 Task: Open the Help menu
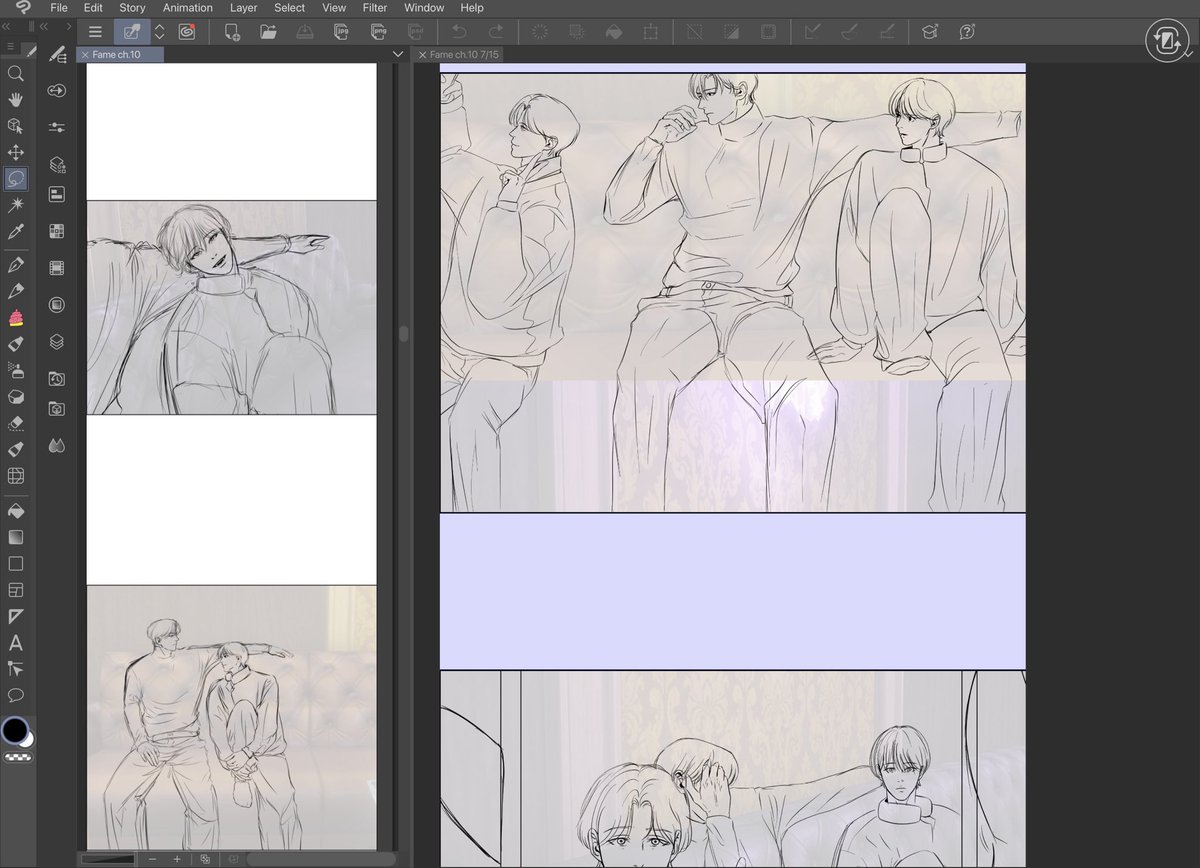click(472, 8)
